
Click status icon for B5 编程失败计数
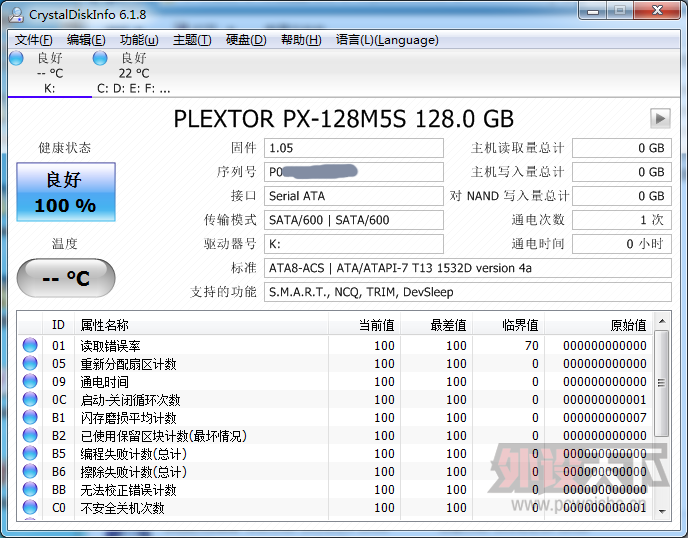point(30,453)
